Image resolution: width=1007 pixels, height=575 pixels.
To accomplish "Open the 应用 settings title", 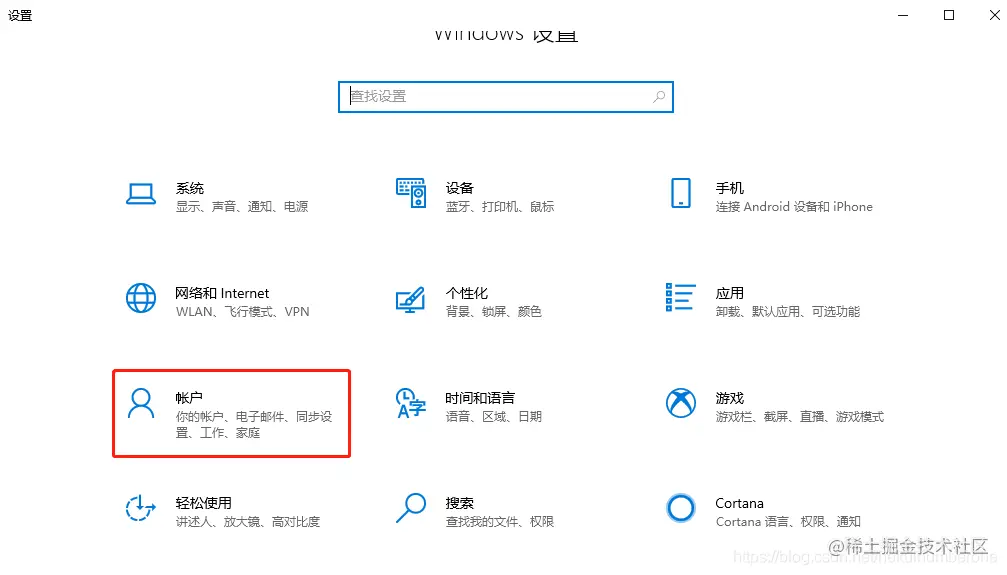I will click(x=730, y=294).
